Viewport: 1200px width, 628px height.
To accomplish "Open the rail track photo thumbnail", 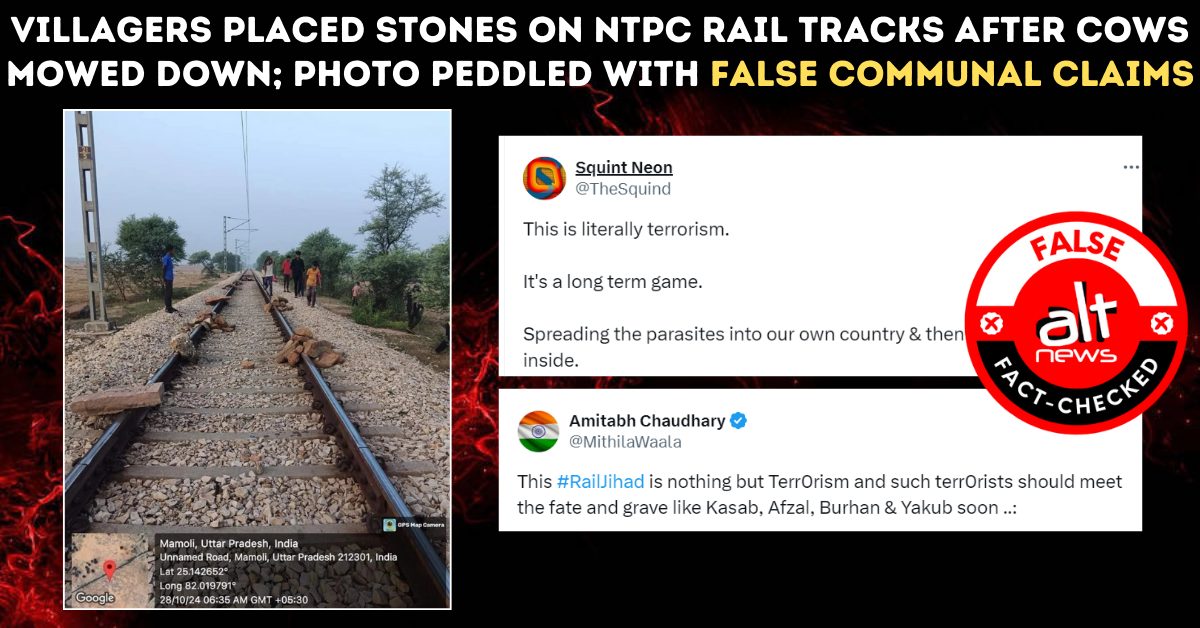I will 258,359.
